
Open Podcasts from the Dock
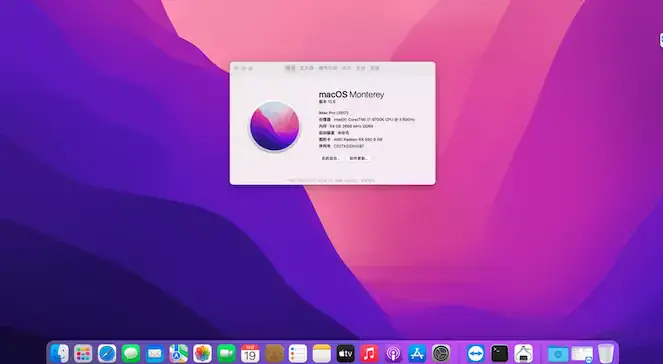click(x=393, y=353)
